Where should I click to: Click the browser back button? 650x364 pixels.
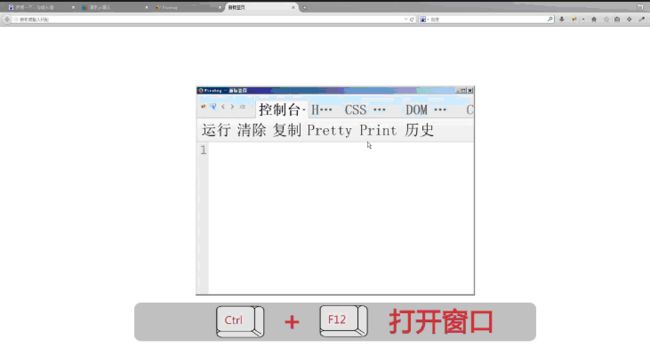tap(7, 19)
